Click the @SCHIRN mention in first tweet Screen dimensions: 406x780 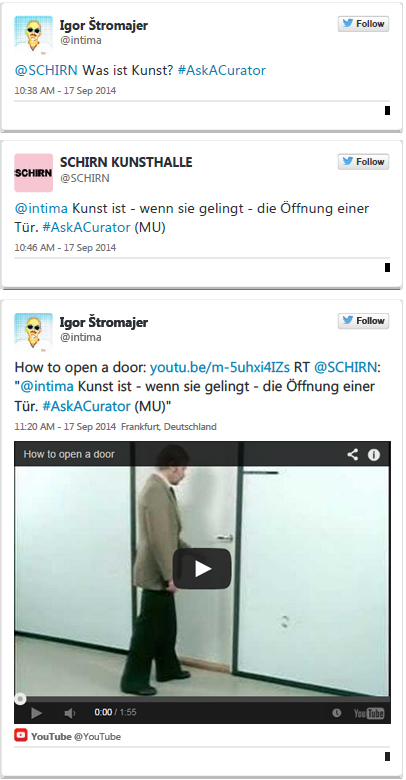[x=46, y=70]
